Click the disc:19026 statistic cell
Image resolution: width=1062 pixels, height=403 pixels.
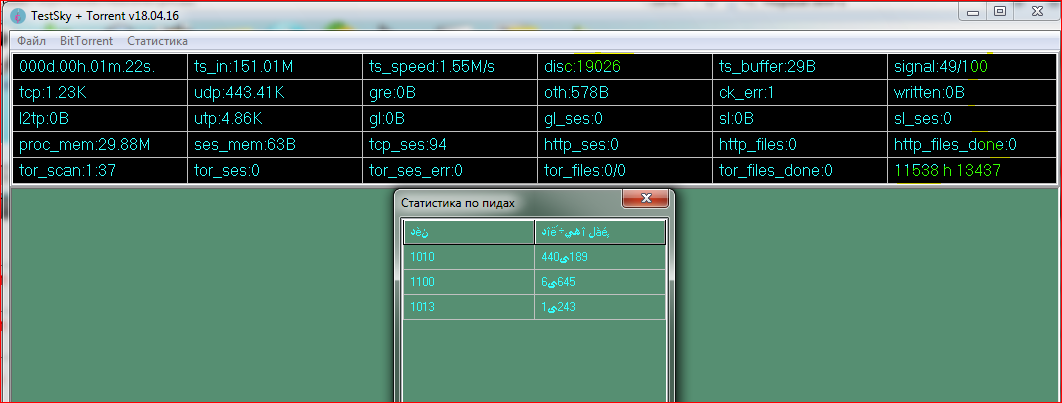click(624, 67)
